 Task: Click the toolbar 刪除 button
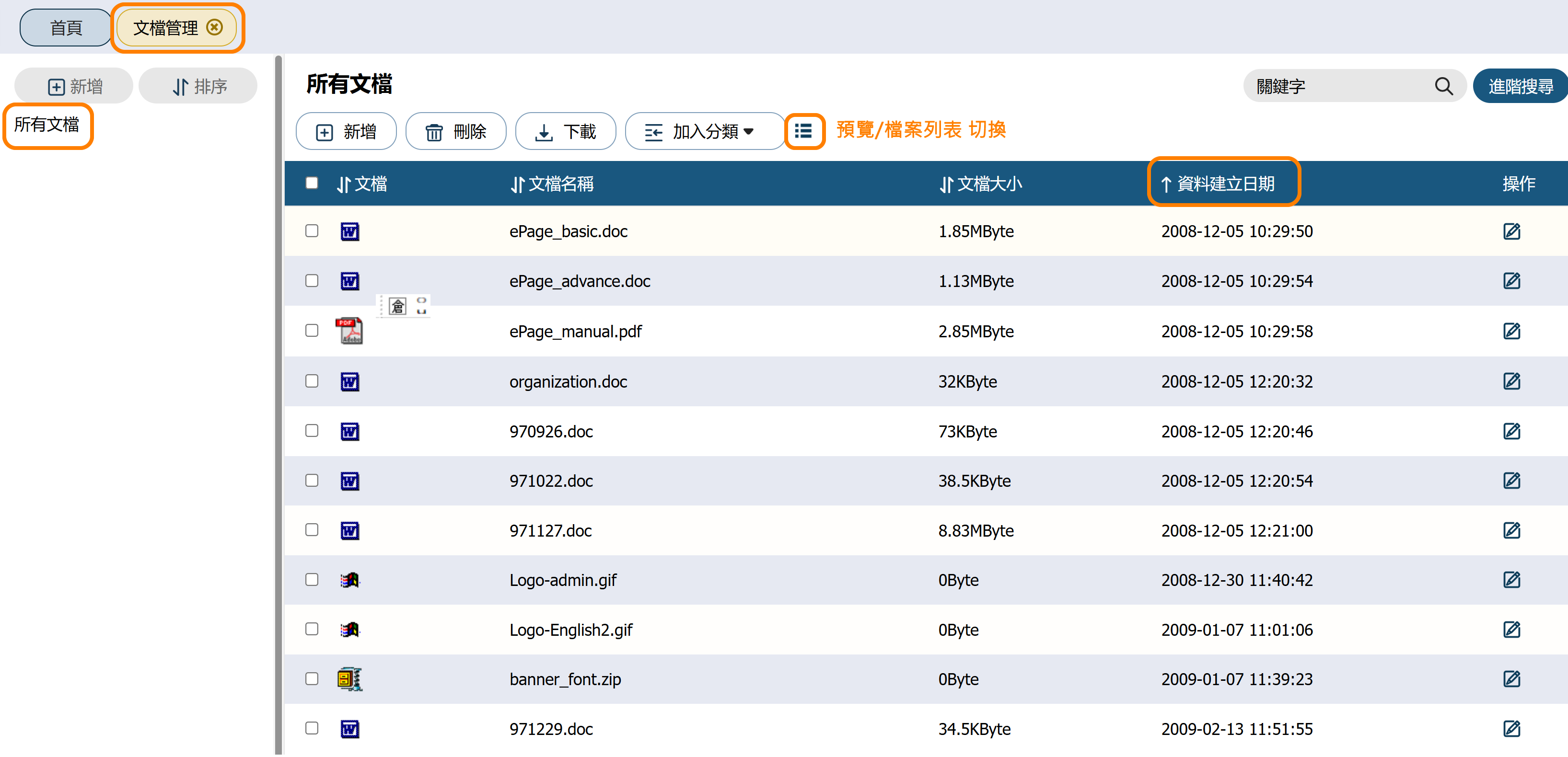456,131
